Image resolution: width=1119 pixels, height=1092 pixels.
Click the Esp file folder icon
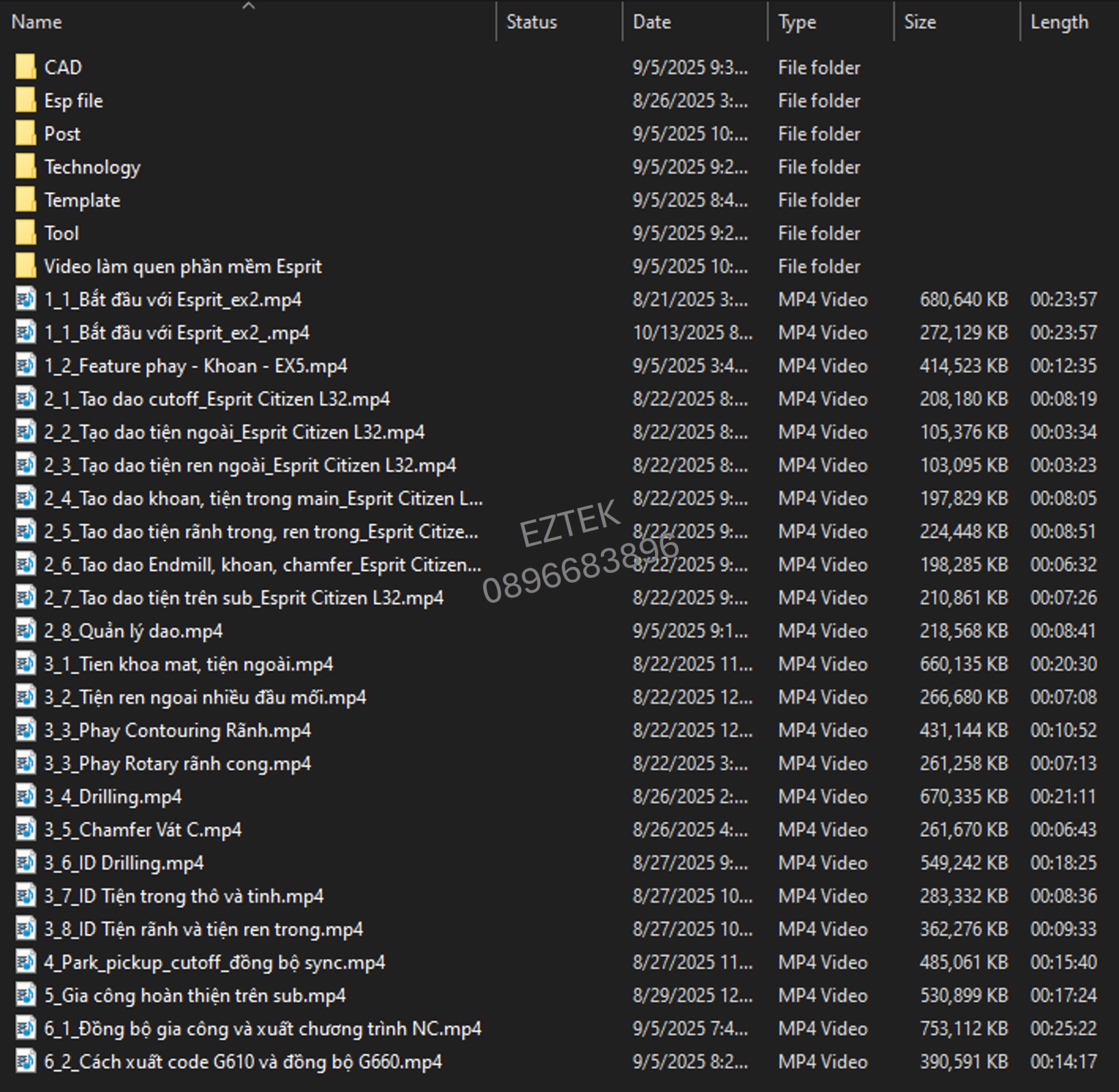(x=25, y=100)
